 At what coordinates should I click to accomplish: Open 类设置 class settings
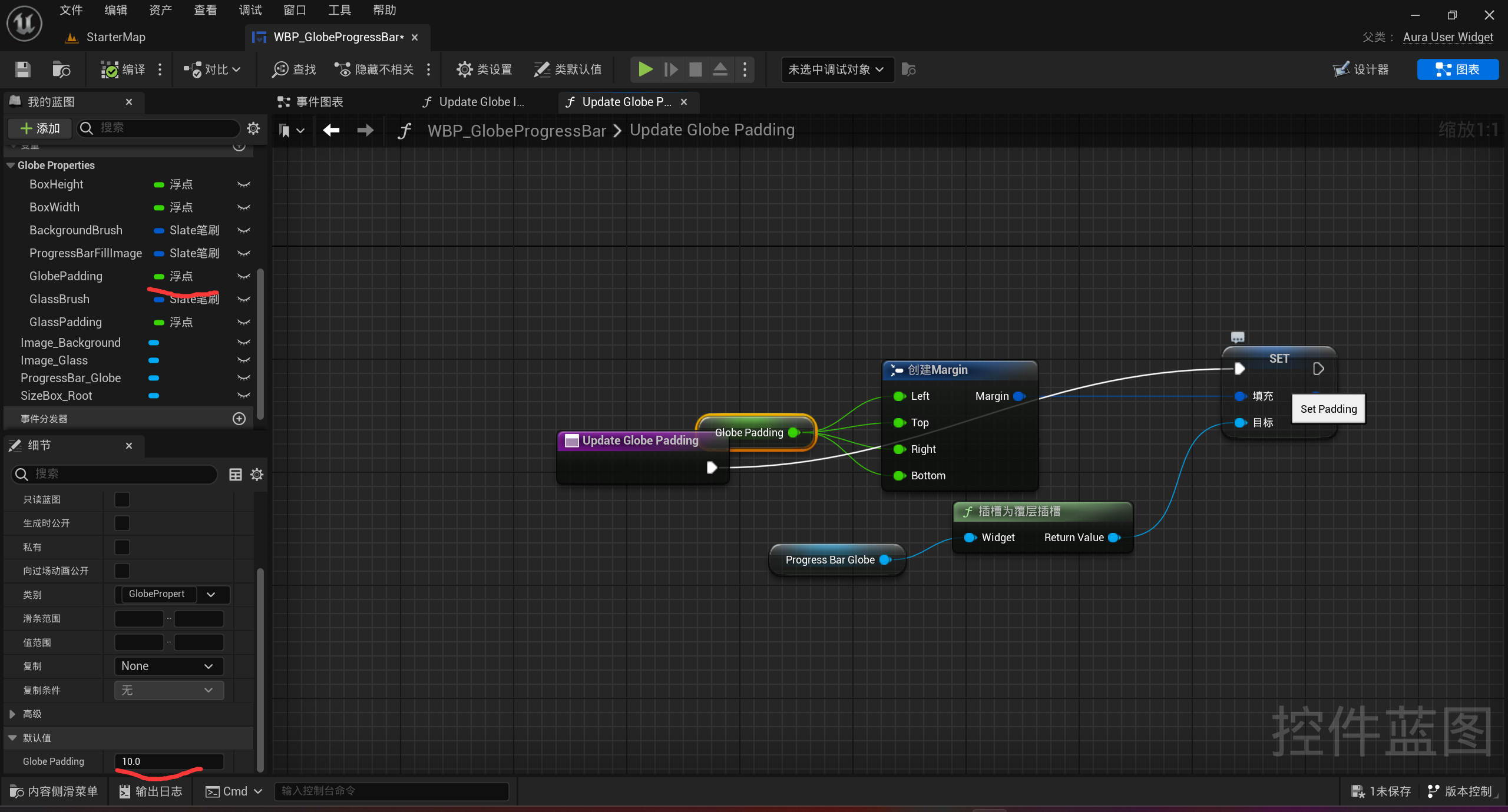tap(484, 69)
